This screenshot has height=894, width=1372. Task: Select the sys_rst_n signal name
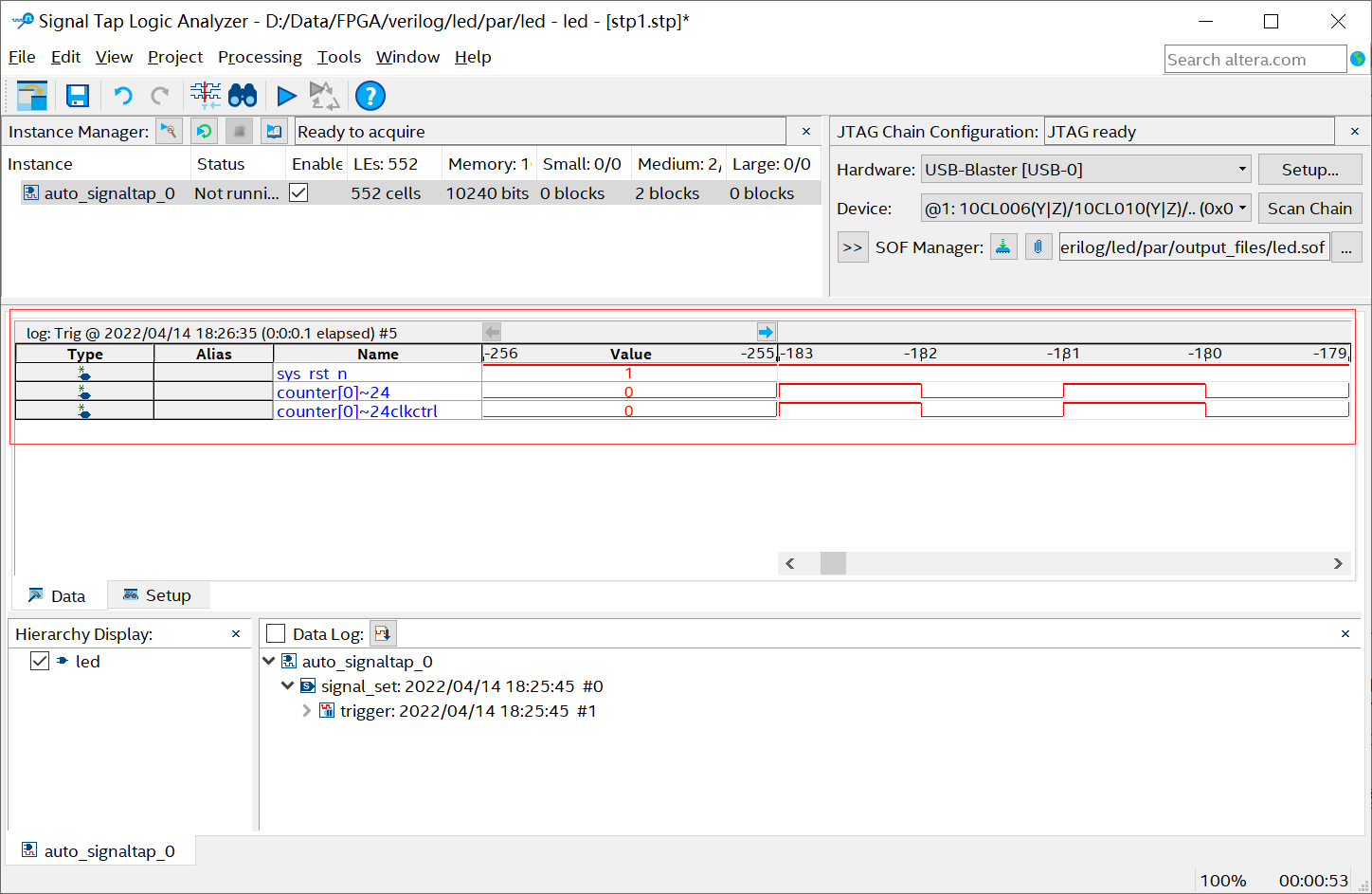point(312,374)
